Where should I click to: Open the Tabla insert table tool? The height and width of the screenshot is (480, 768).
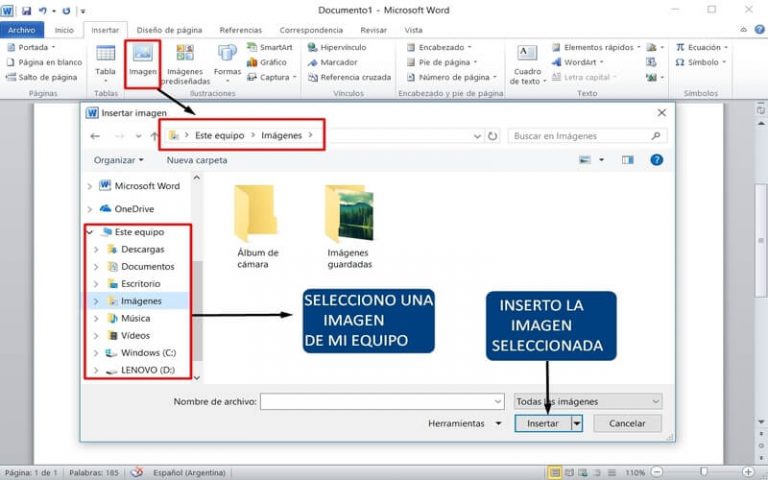coord(105,63)
